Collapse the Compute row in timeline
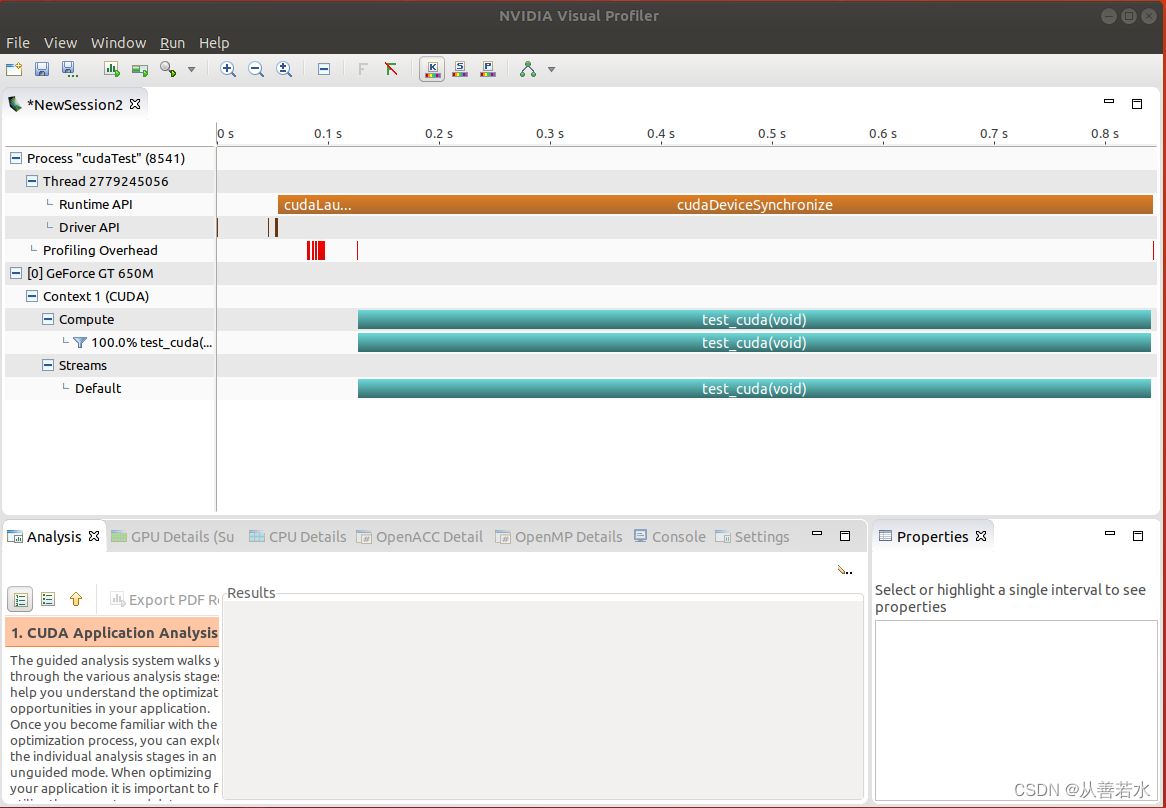 click(47, 319)
